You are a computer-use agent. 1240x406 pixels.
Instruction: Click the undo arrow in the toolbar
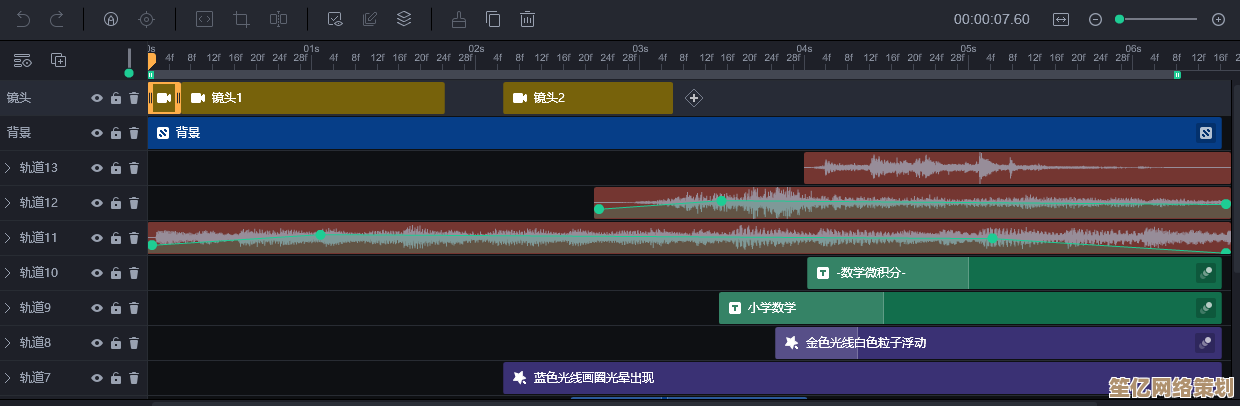(24, 19)
